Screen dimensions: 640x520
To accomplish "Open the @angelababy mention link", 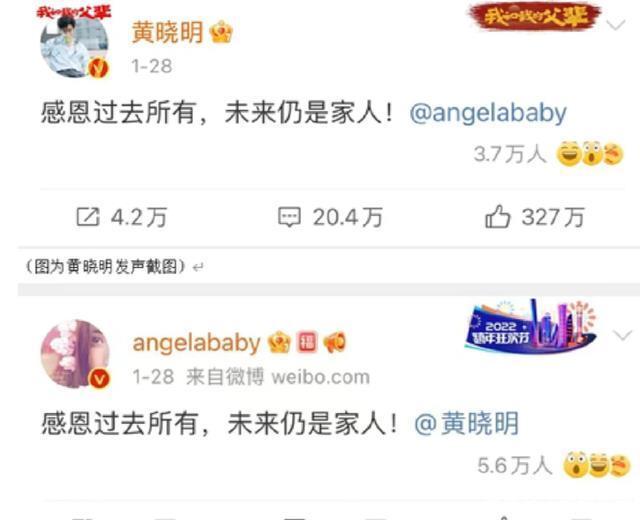I will point(488,113).
